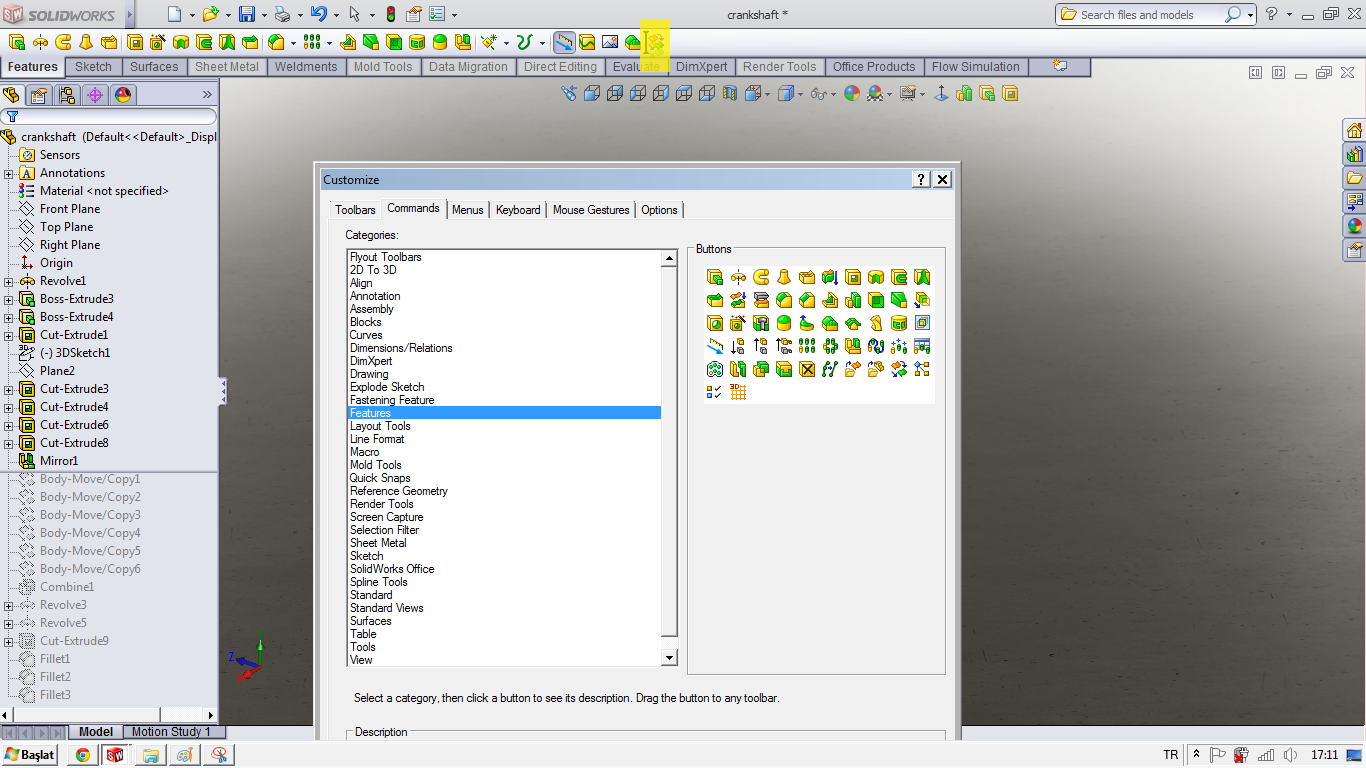Click the Help question mark button in Customize dialog
The height and width of the screenshot is (768, 1366).
pos(921,179)
